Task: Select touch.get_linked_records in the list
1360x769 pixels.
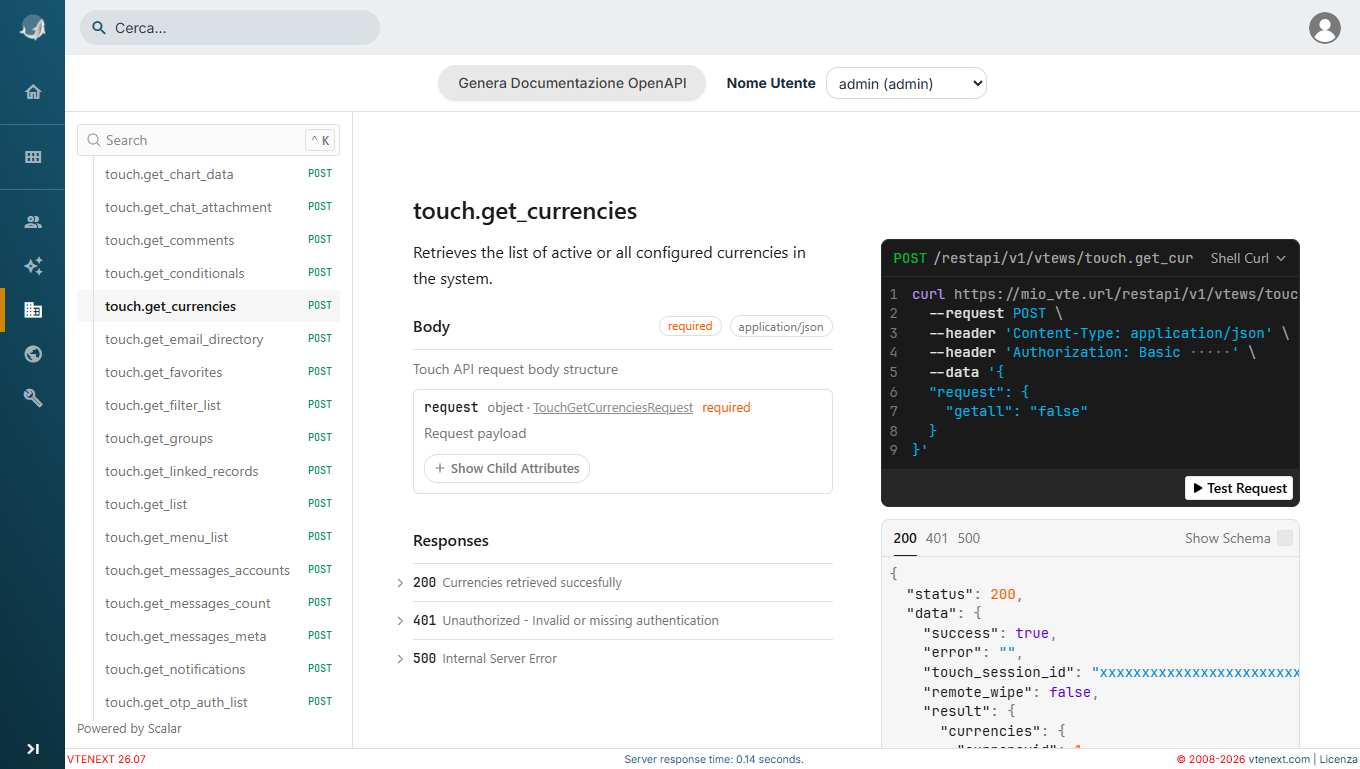Action: point(208,471)
